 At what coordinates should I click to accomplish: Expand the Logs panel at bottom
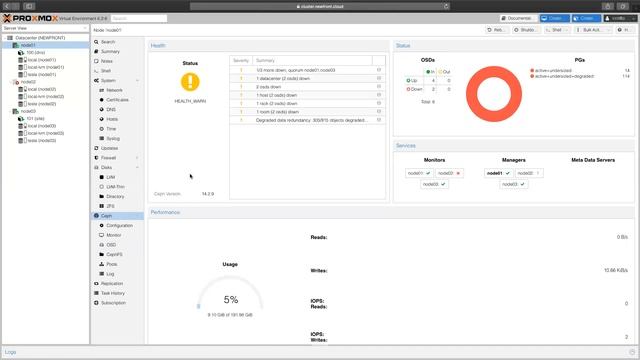tap(632, 352)
